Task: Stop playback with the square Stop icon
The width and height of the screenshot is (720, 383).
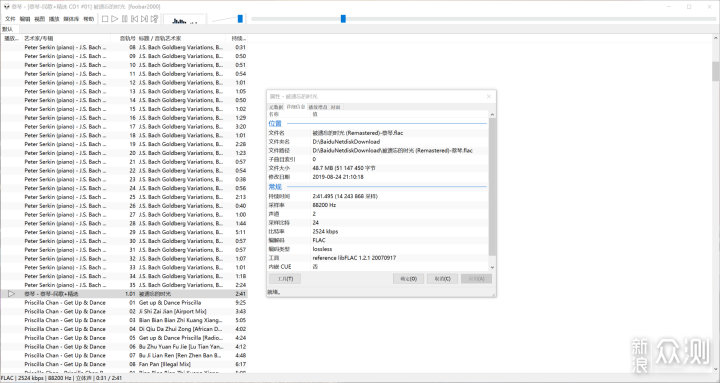Action: 105,19
